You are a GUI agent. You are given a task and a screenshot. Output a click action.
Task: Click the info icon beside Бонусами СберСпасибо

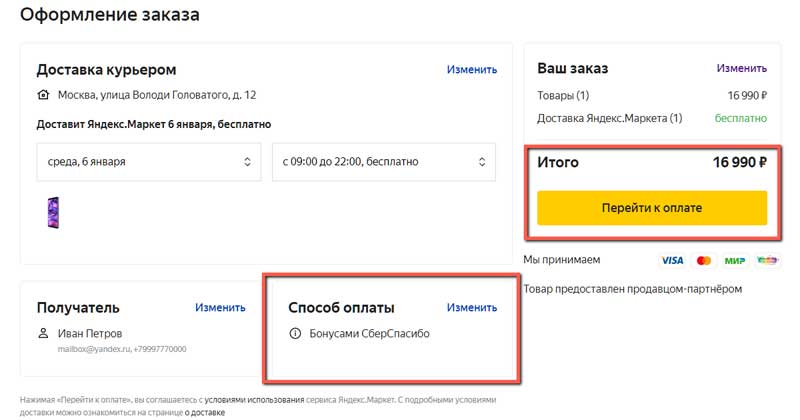(x=294, y=333)
